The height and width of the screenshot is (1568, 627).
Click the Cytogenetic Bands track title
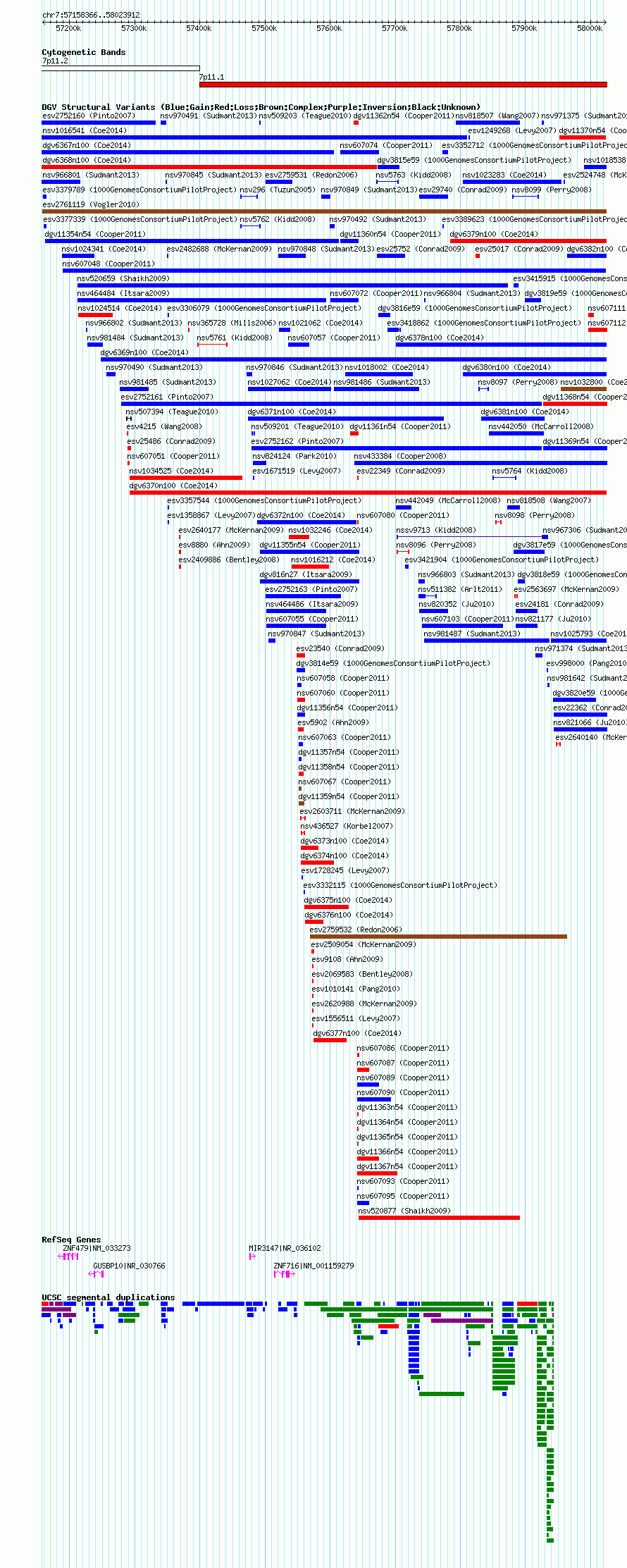(83, 52)
